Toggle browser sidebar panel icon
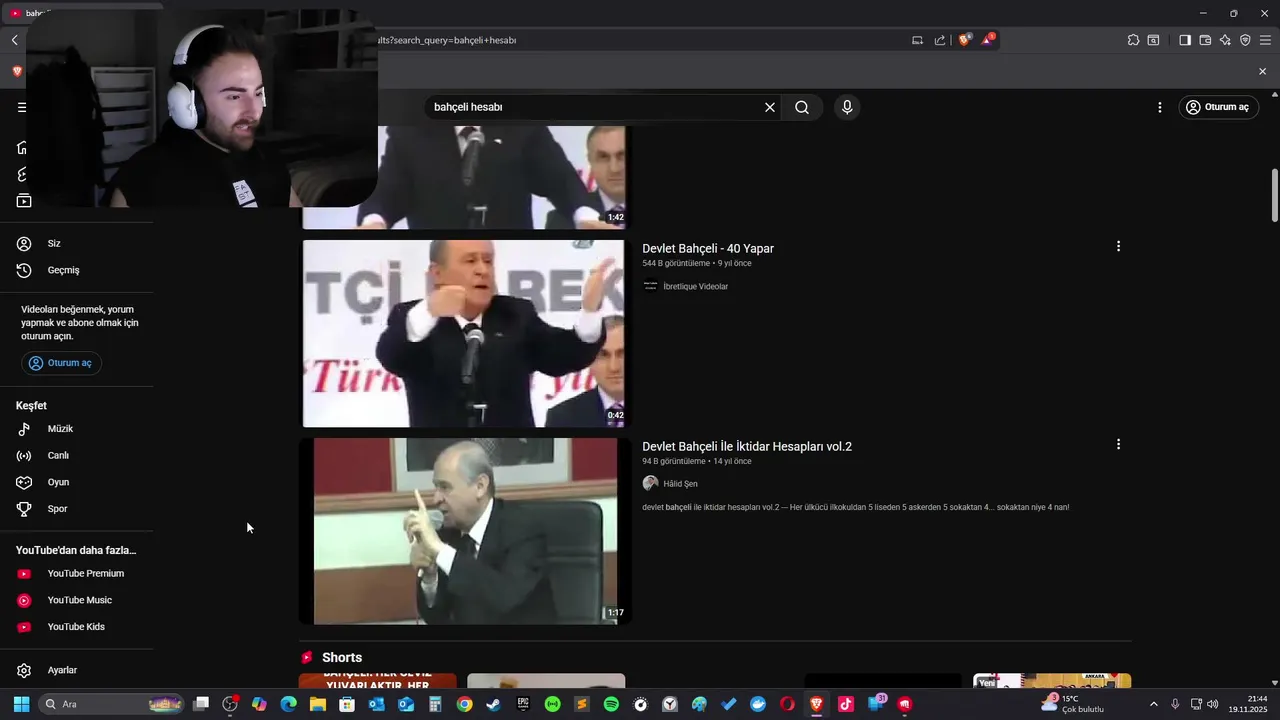Viewport: 1280px width, 720px height. tap(1185, 40)
